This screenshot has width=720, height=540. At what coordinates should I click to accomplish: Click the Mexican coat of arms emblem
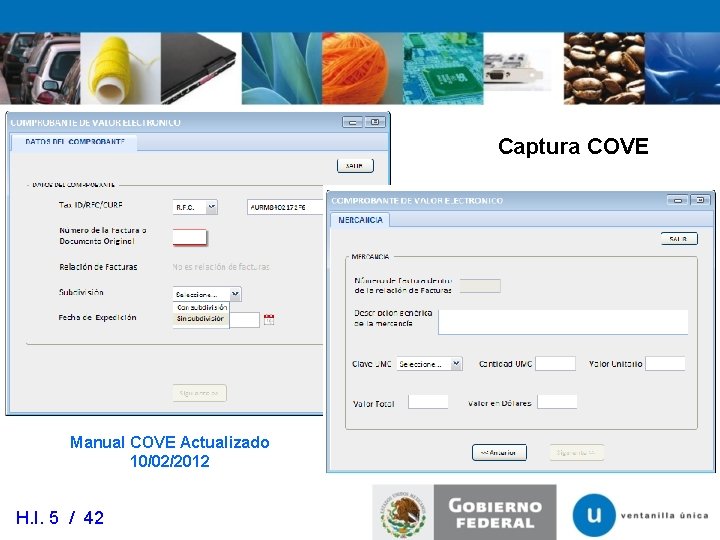403,513
